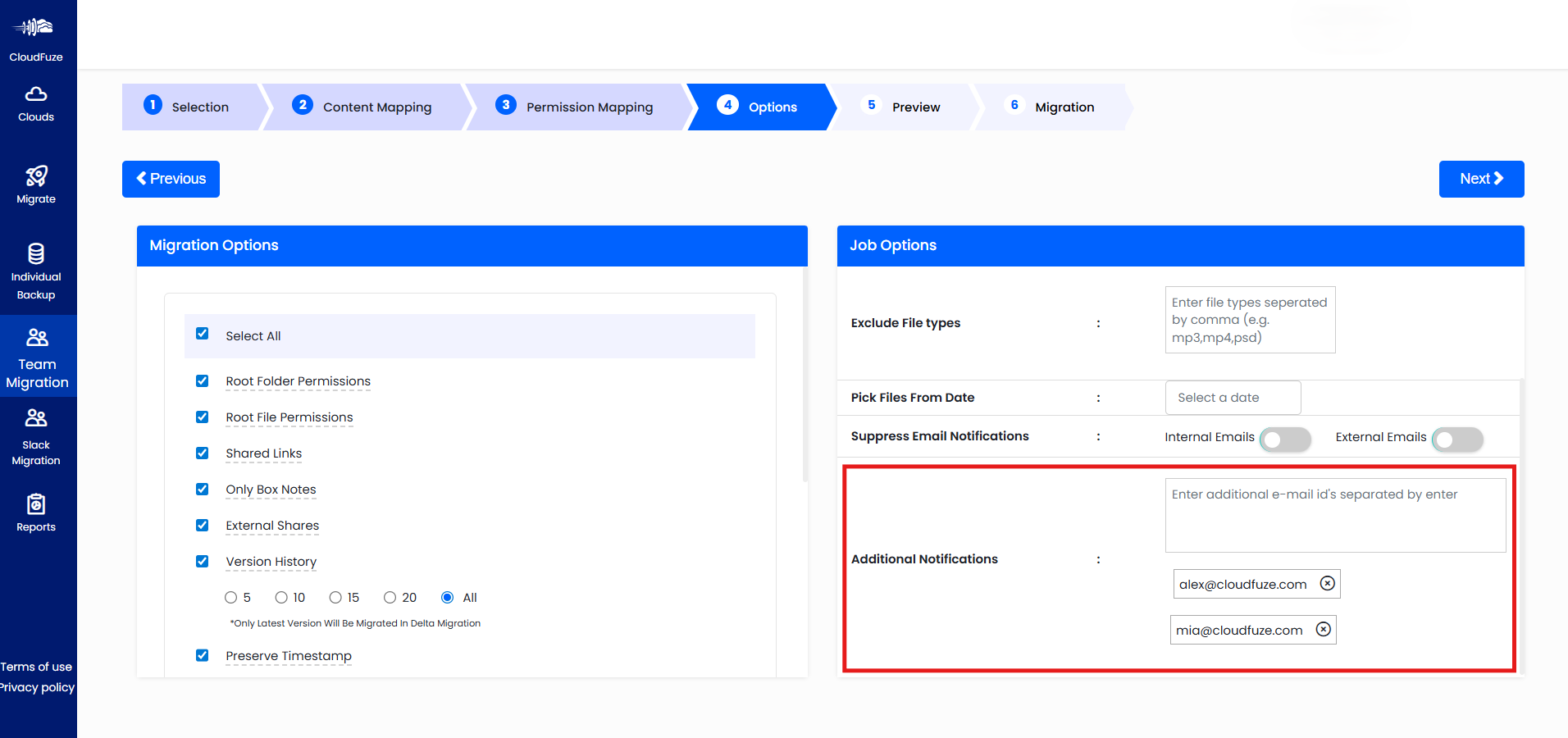Click the Previous button
This screenshot has height=738, width=1568.
(x=171, y=179)
